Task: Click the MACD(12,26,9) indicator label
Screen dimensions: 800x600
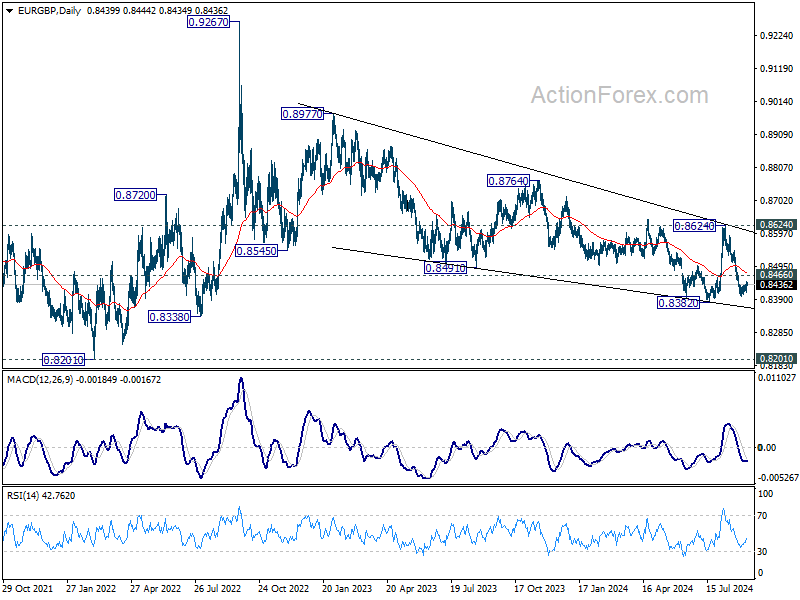Action: click(x=41, y=380)
